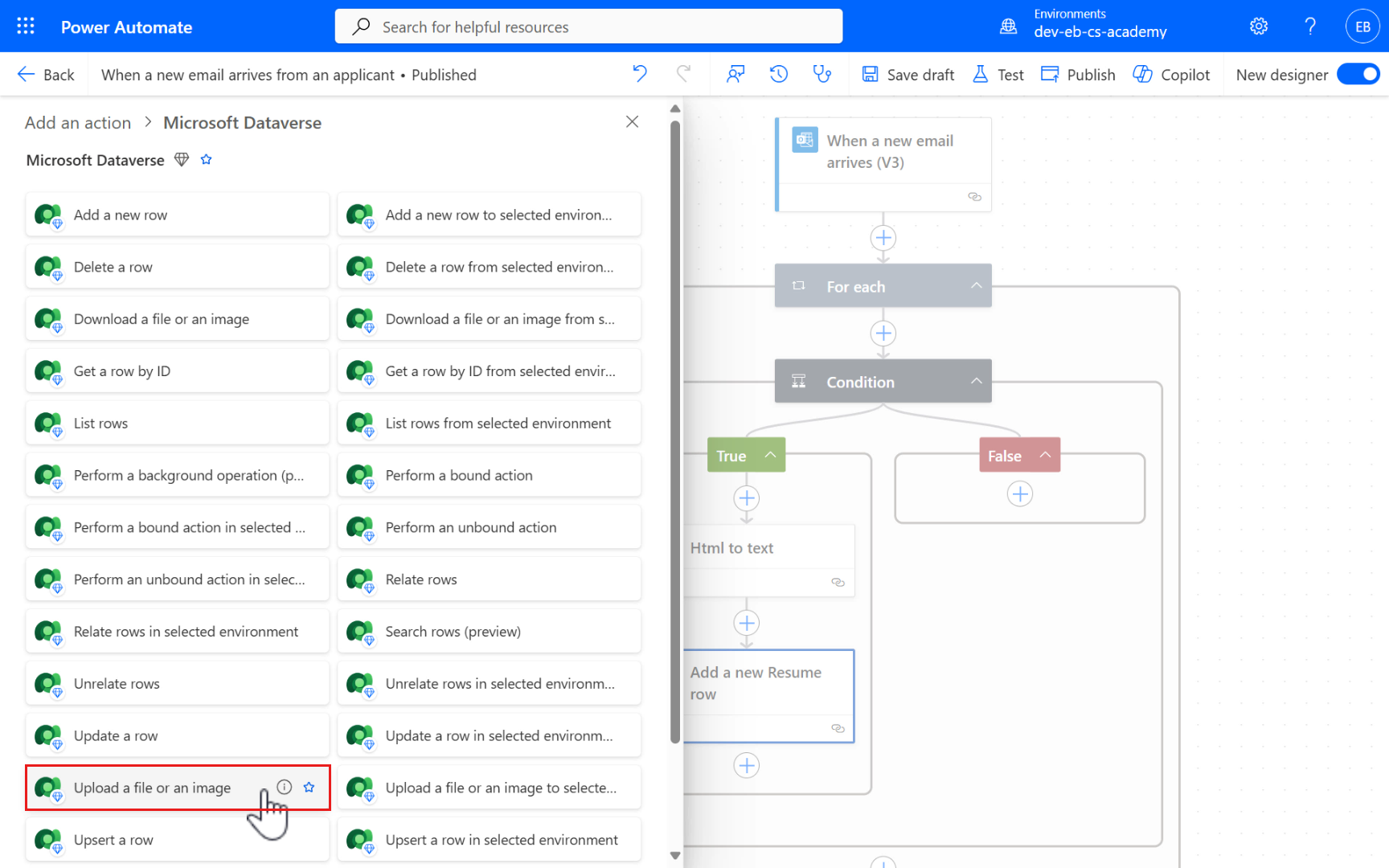The image size is (1389, 868).
Task: Open the Power Automate settings gear
Action: coord(1258,26)
